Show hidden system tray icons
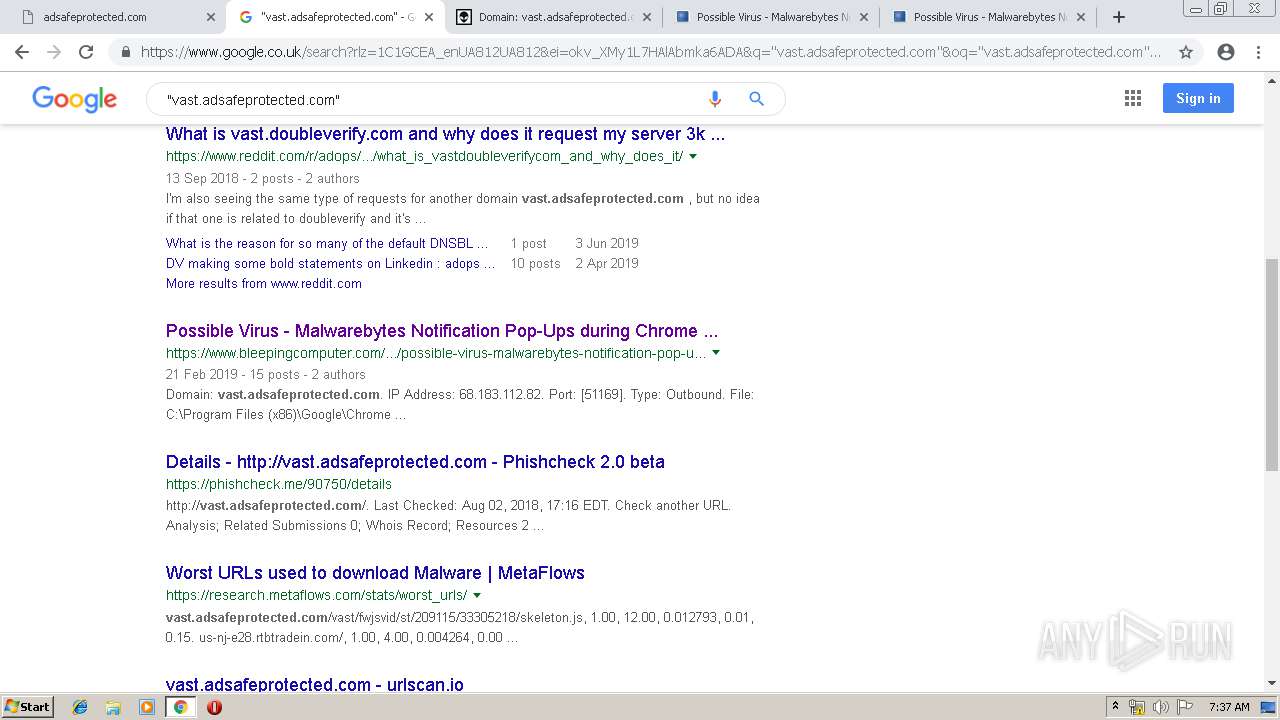The width and height of the screenshot is (1280, 720). 1116,706
